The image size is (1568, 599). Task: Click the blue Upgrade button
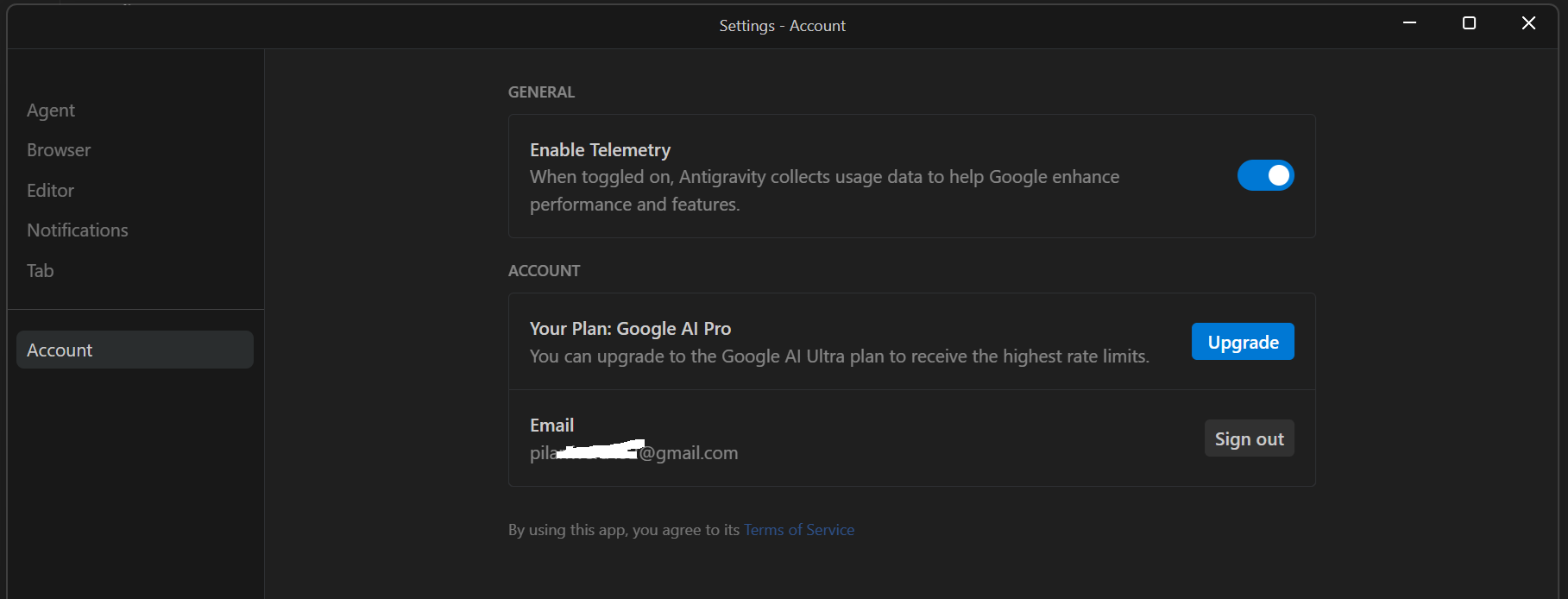click(x=1243, y=342)
